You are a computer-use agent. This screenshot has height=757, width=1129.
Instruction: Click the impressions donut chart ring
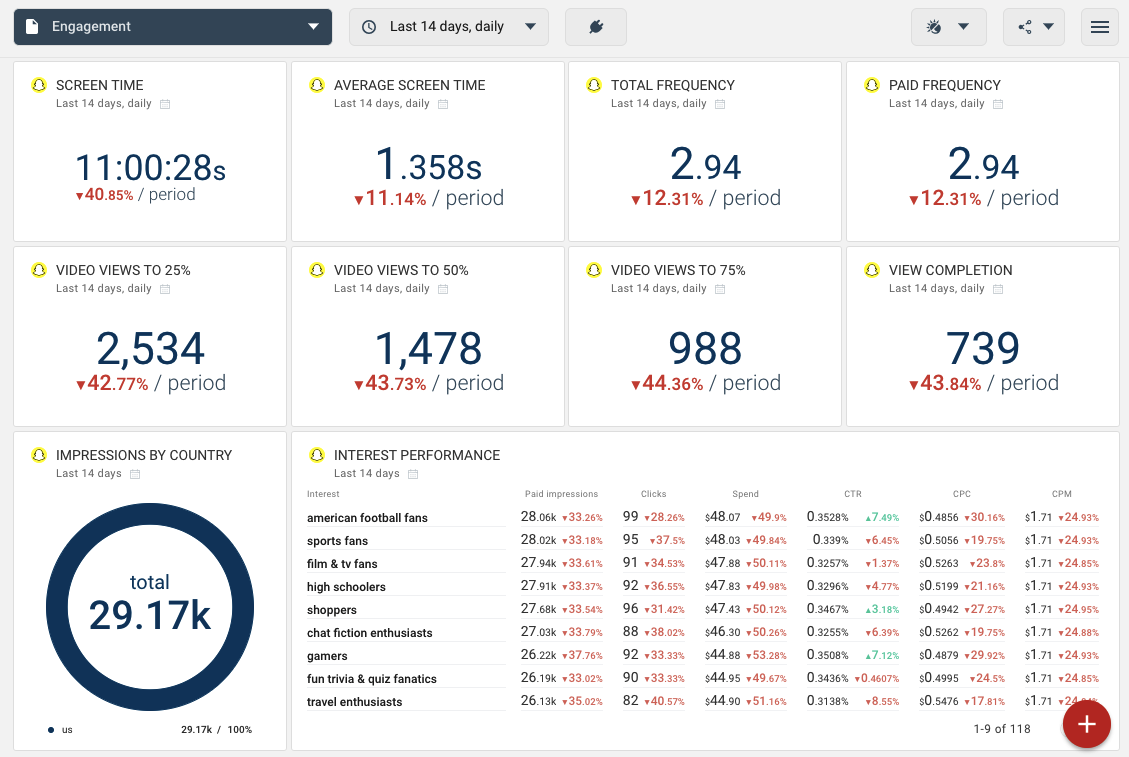pyautogui.click(x=57, y=607)
